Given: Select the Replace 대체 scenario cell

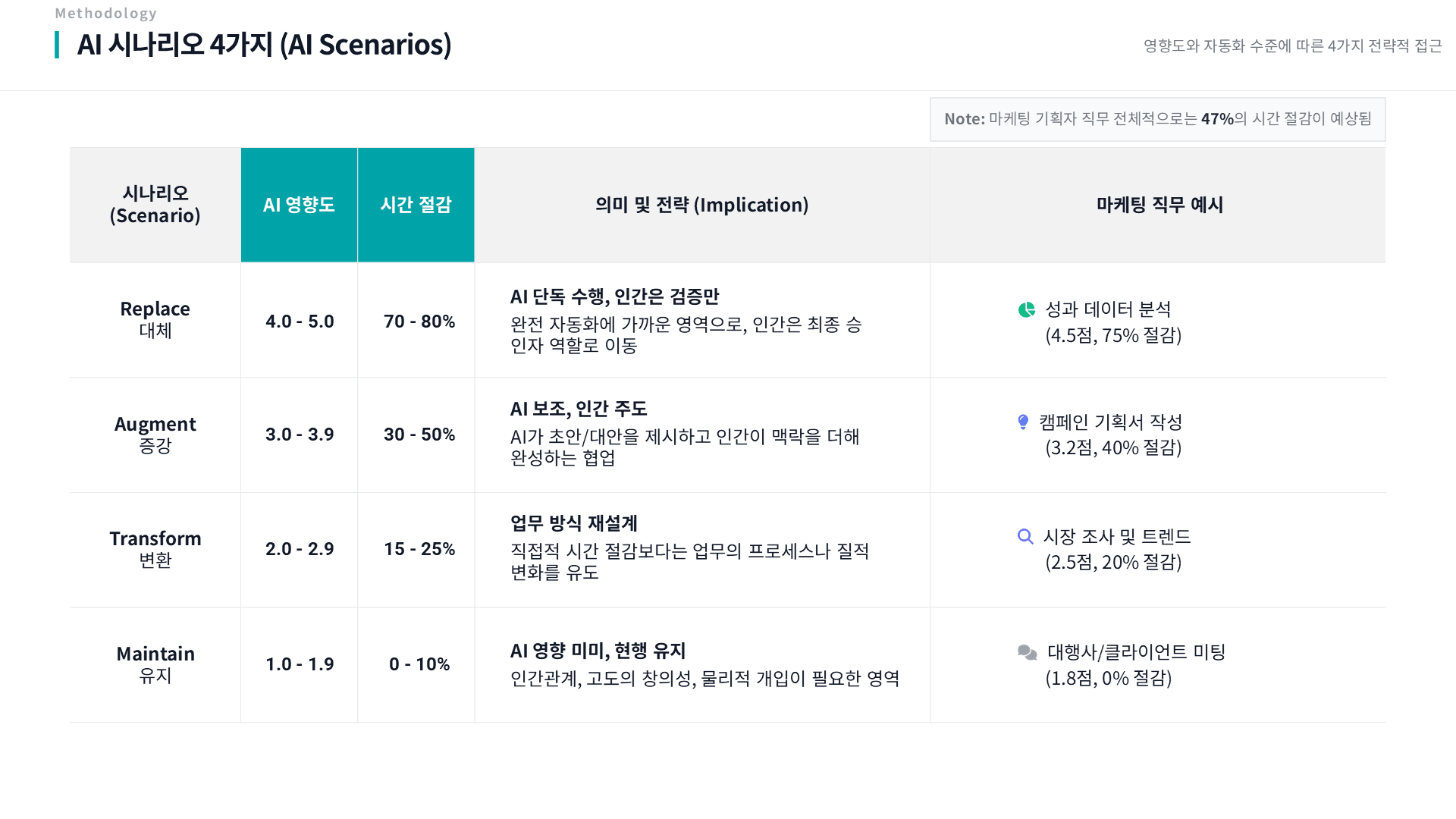Looking at the screenshot, I should (155, 319).
